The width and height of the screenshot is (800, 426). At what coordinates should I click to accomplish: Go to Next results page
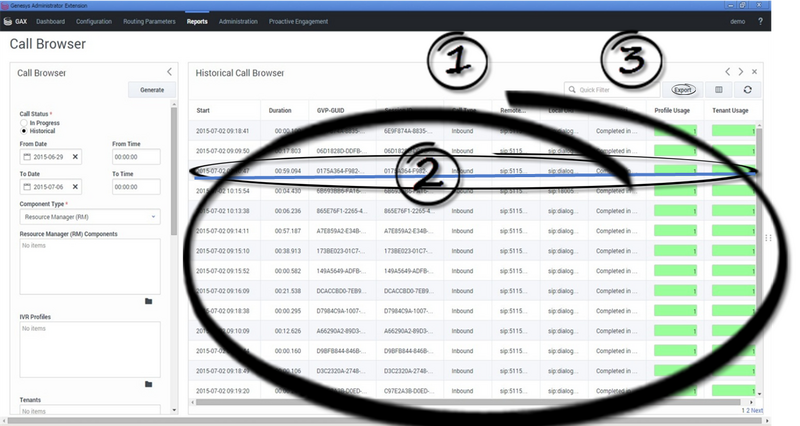757,410
